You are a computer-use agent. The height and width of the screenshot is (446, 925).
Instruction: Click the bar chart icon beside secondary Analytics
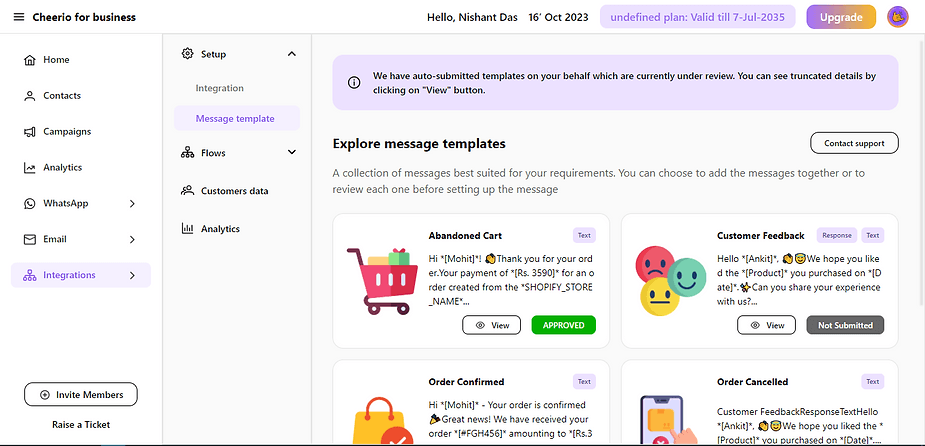(x=188, y=228)
